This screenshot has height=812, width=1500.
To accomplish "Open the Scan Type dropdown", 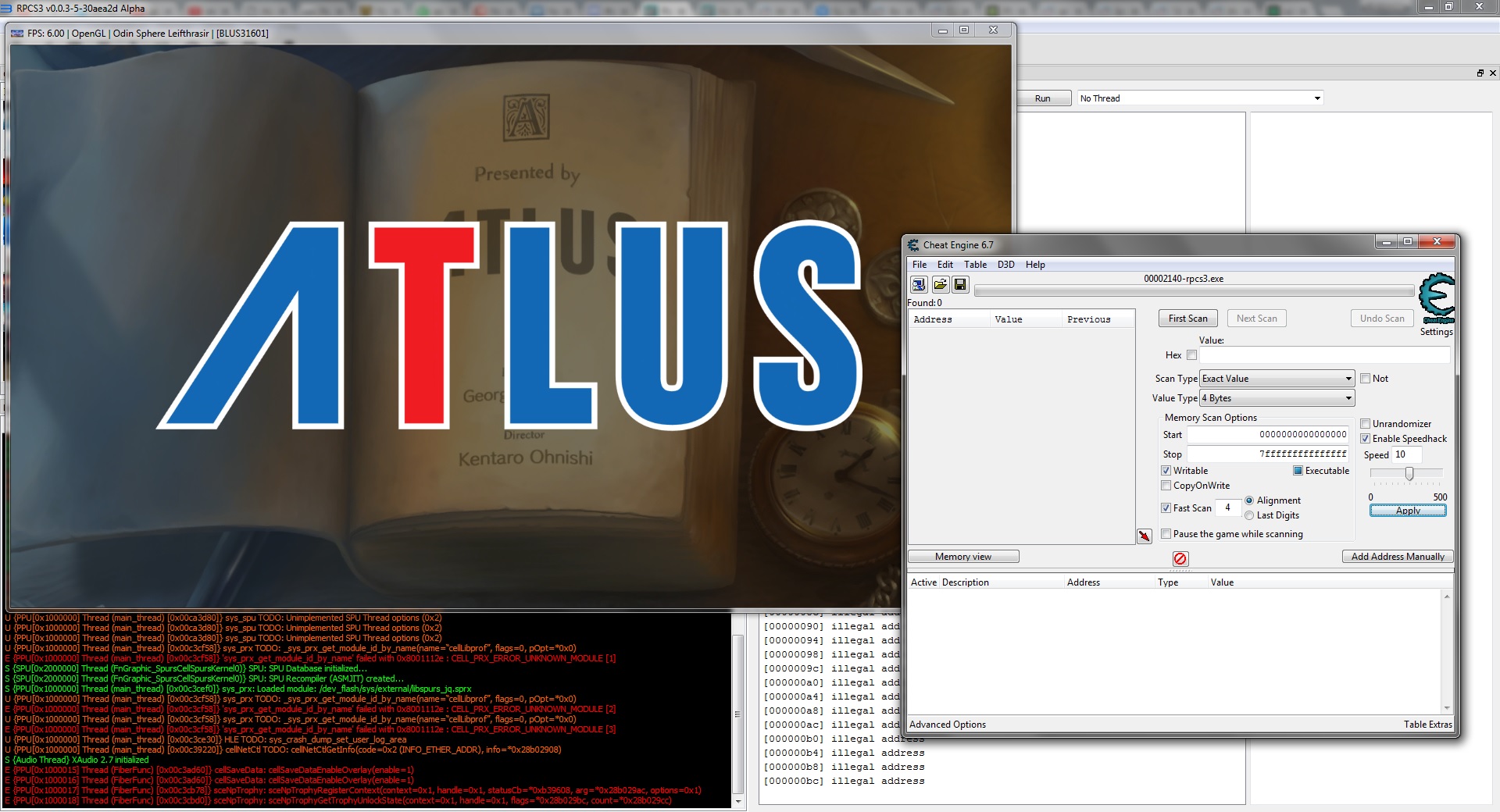I will (x=1277, y=379).
